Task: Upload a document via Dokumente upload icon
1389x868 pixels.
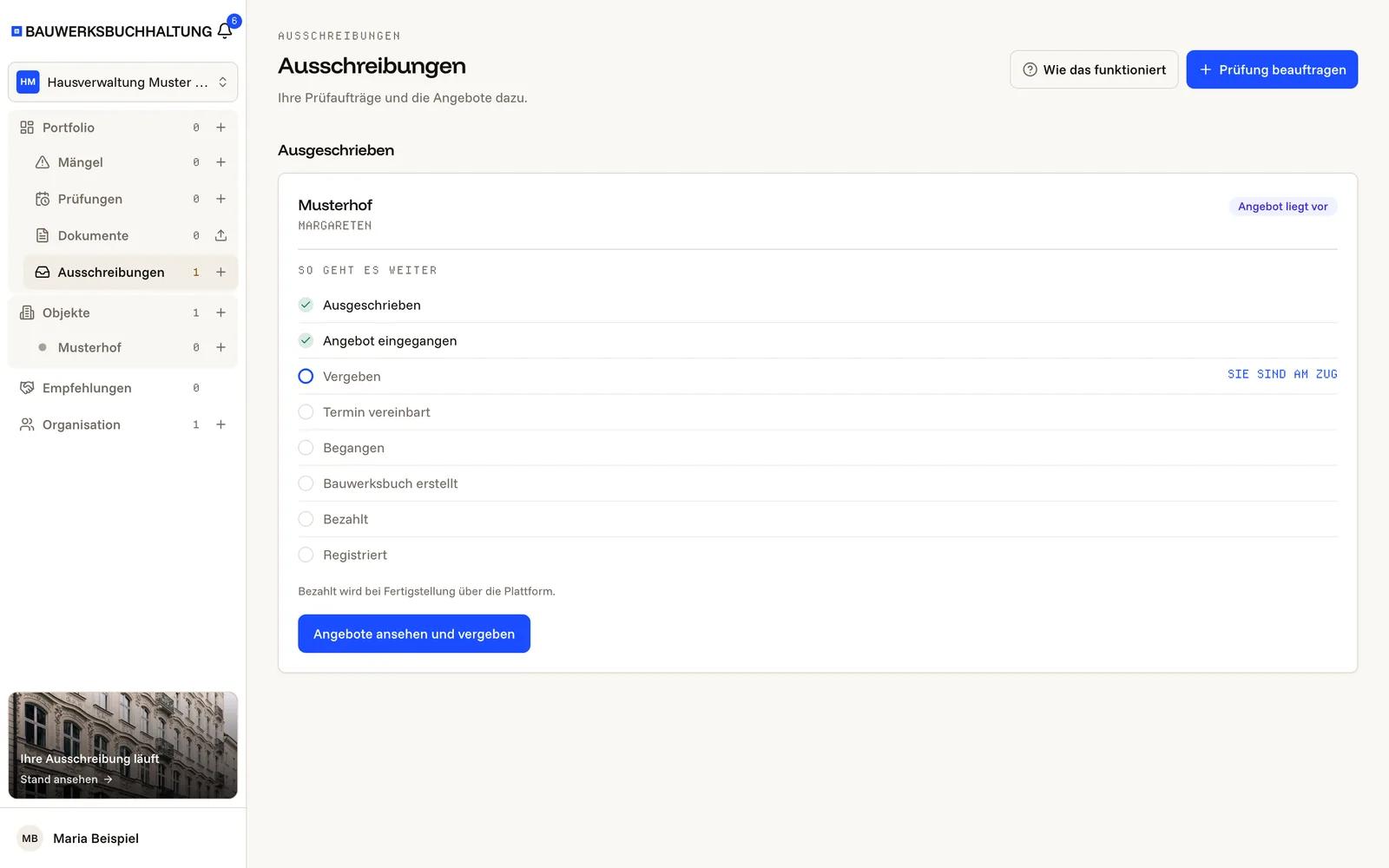Action: point(221,235)
